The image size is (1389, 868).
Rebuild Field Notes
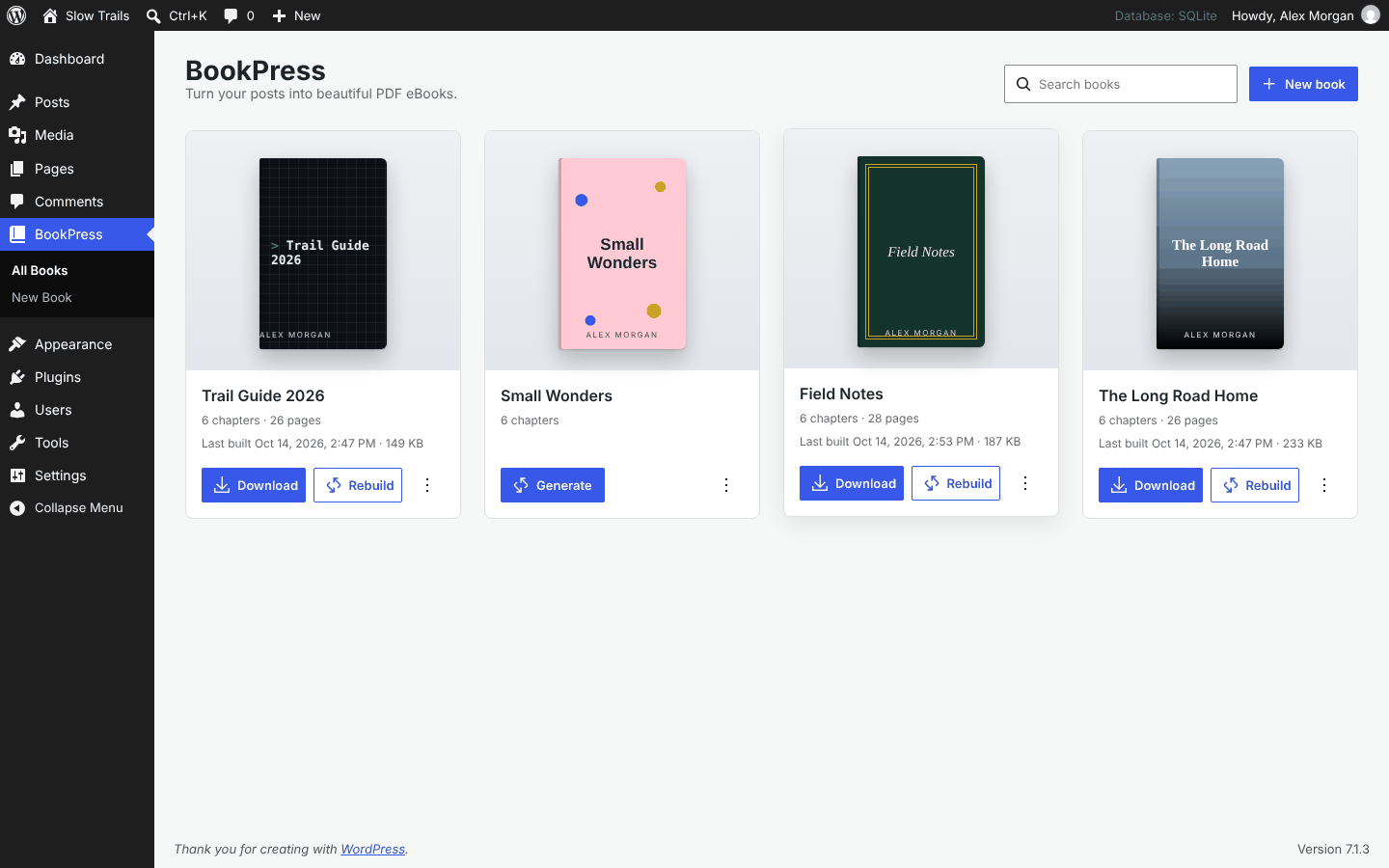coord(956,483)
